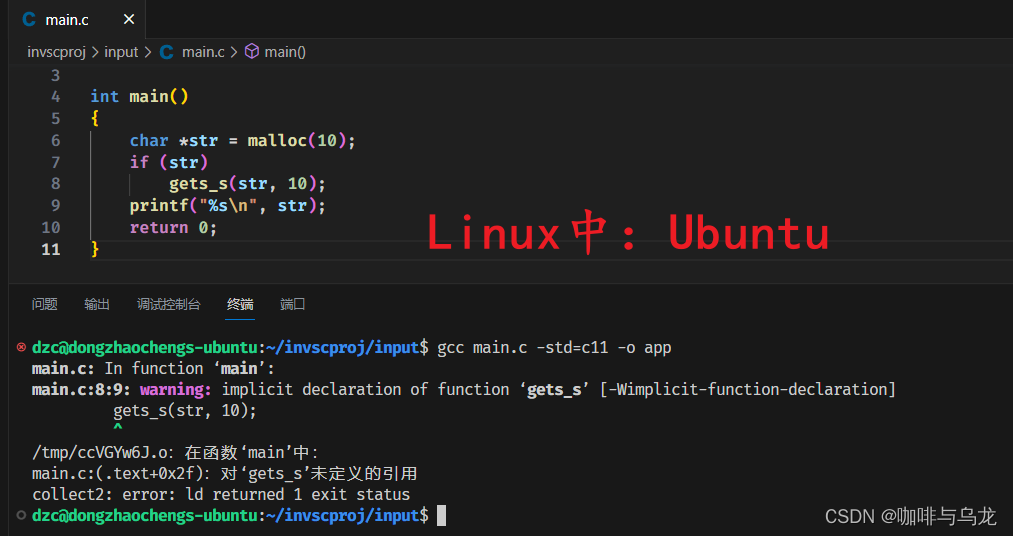Click '[-Wimplicit-function-declaration]' in the warning
The height and width of the screenshot is (536, 1013).
(747, 389)
